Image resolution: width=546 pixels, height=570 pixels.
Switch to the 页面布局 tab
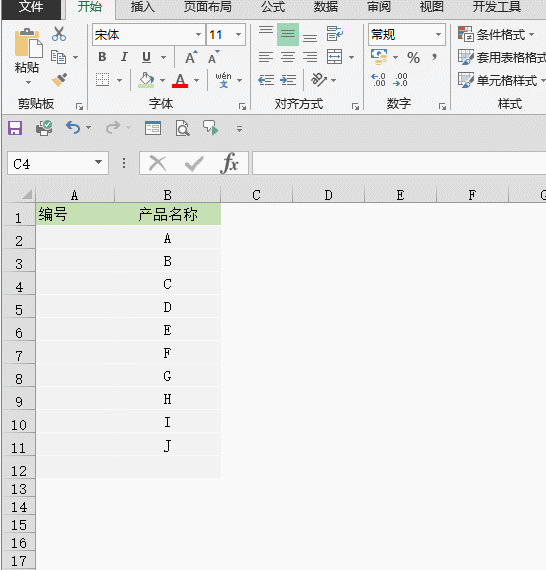tap(208, 7)
